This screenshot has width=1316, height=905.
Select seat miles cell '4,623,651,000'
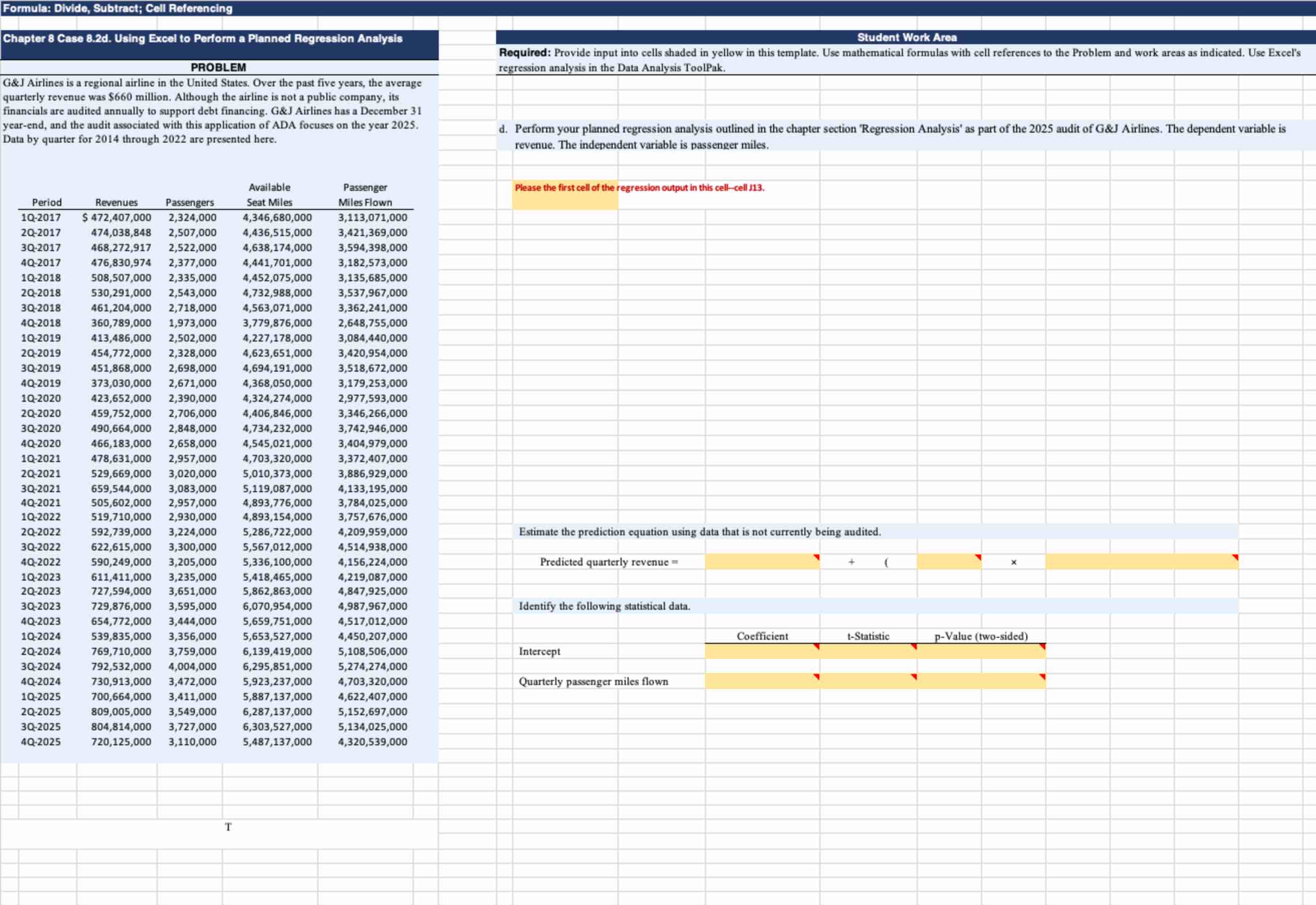click(x=277, y=353)
